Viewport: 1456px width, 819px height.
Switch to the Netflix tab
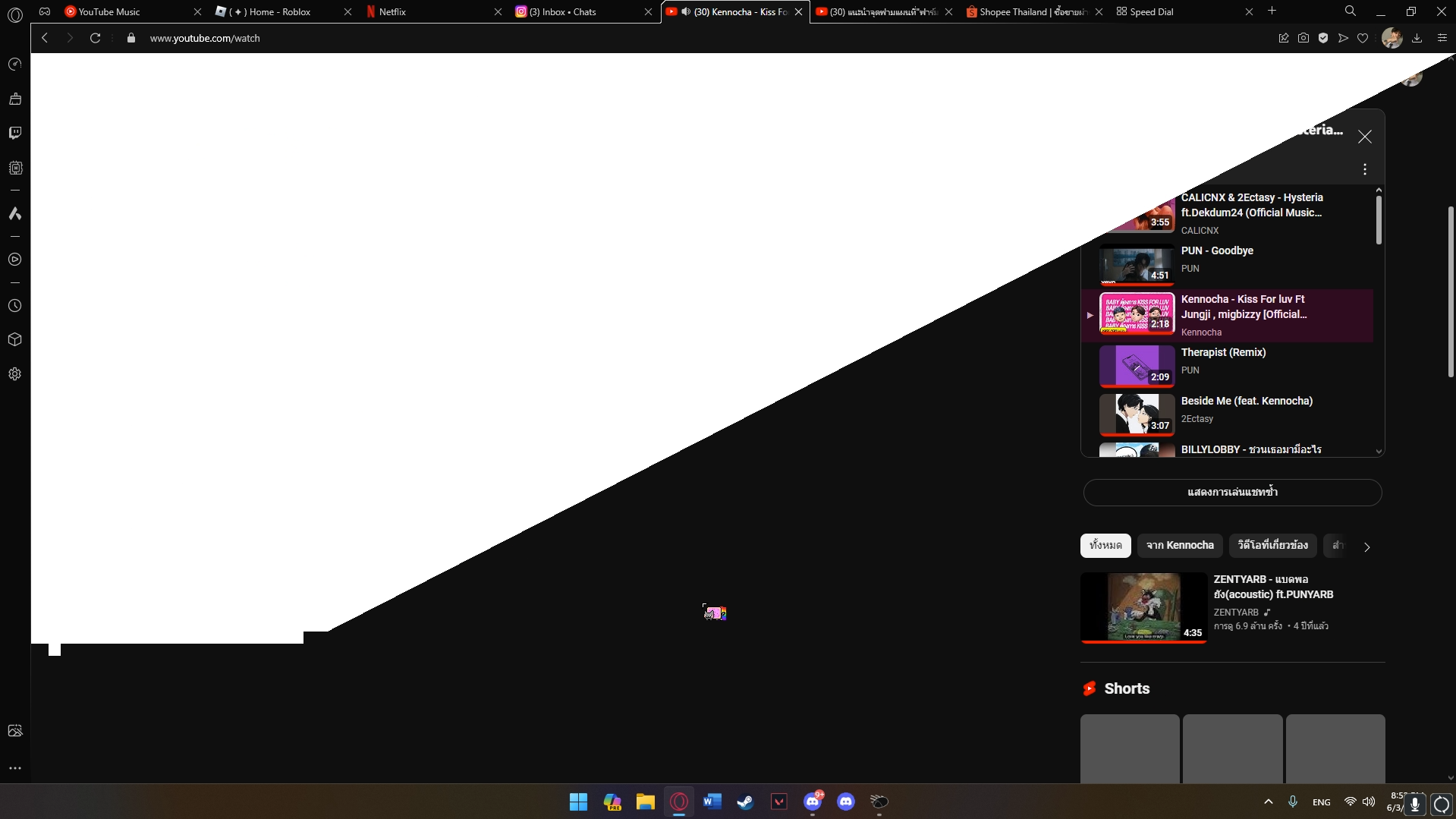coord(431,11)
